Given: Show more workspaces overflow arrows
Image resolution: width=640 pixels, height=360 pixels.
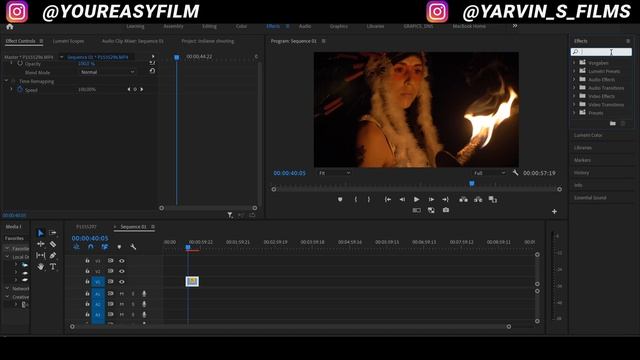Looking at the screenshot, I should 515,26.
